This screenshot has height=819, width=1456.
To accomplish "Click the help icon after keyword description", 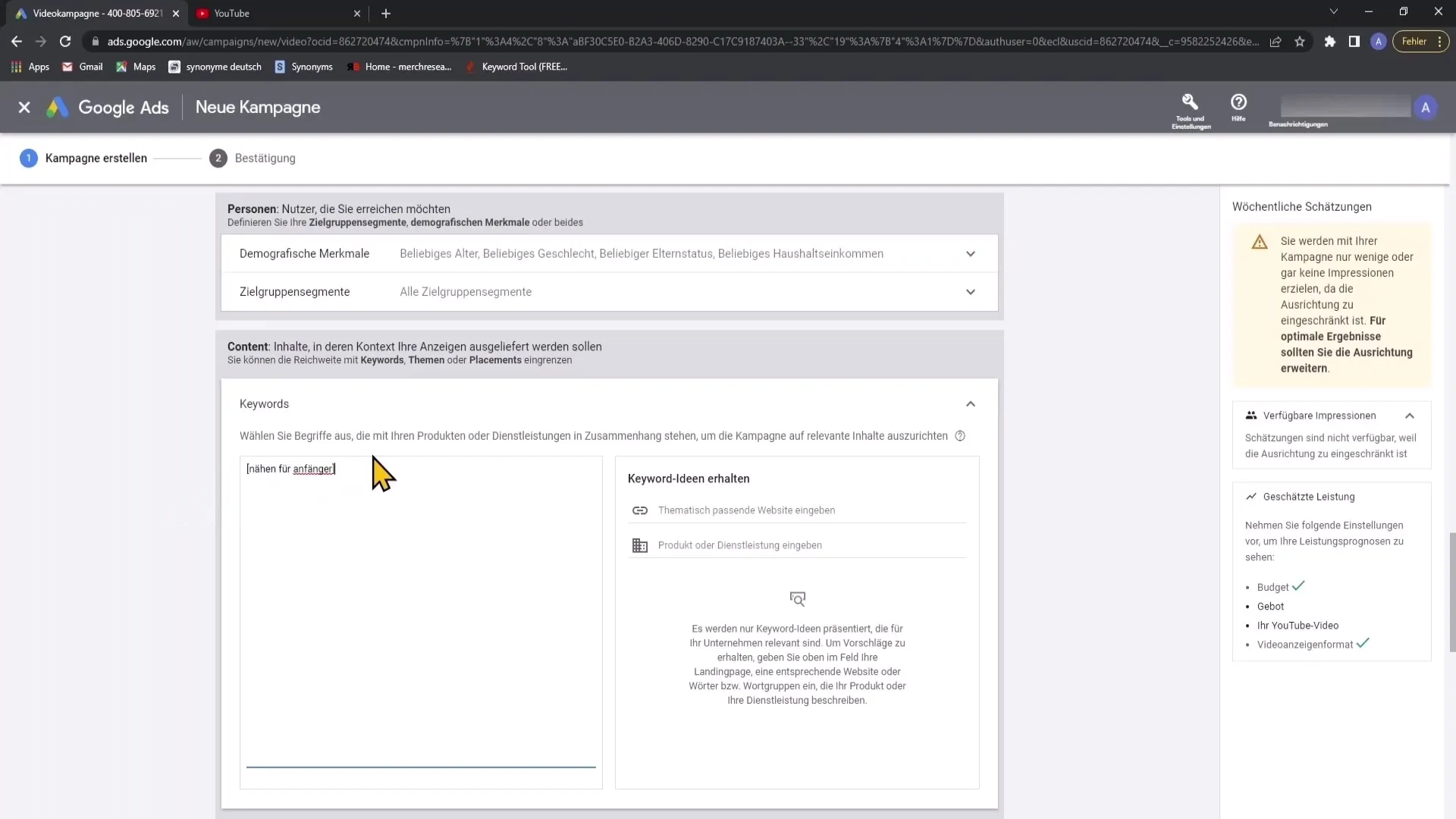I will tap(960, 436).
